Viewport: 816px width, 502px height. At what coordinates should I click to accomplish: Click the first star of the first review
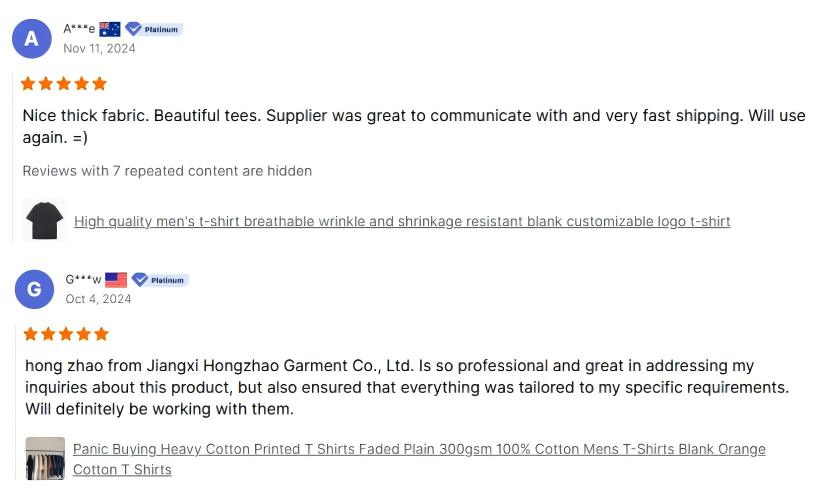pos(28,83)
